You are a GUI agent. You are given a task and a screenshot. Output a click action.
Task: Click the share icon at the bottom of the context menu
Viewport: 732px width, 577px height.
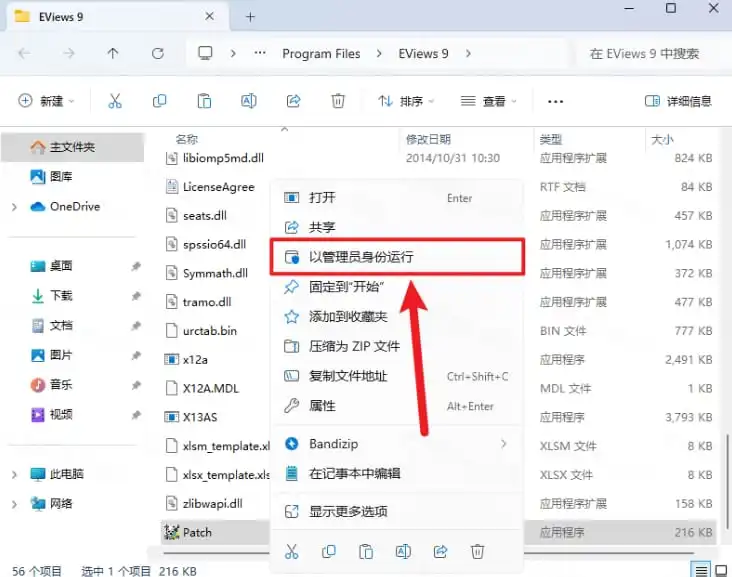440,552
